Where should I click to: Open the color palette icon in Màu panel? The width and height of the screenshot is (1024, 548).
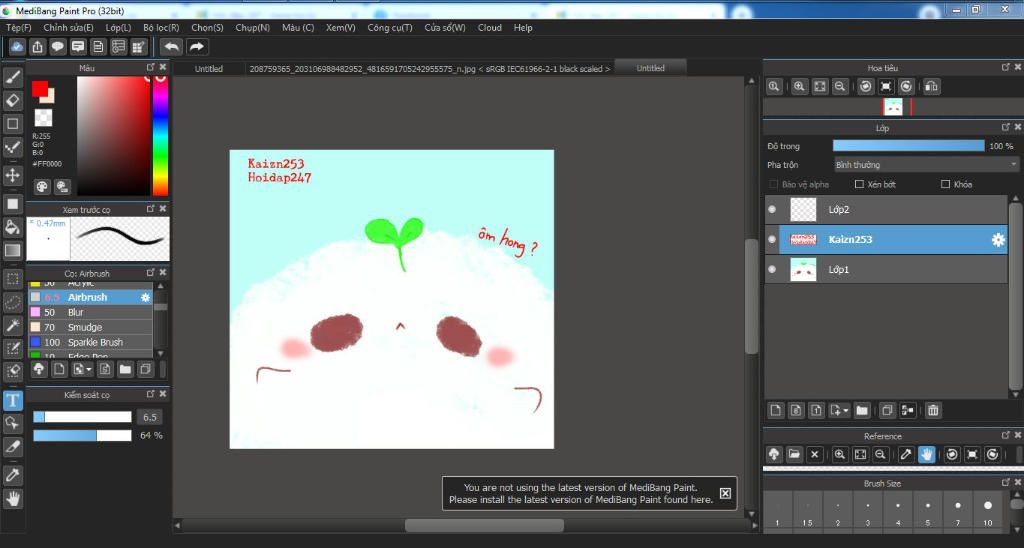(x=42, y=187)
